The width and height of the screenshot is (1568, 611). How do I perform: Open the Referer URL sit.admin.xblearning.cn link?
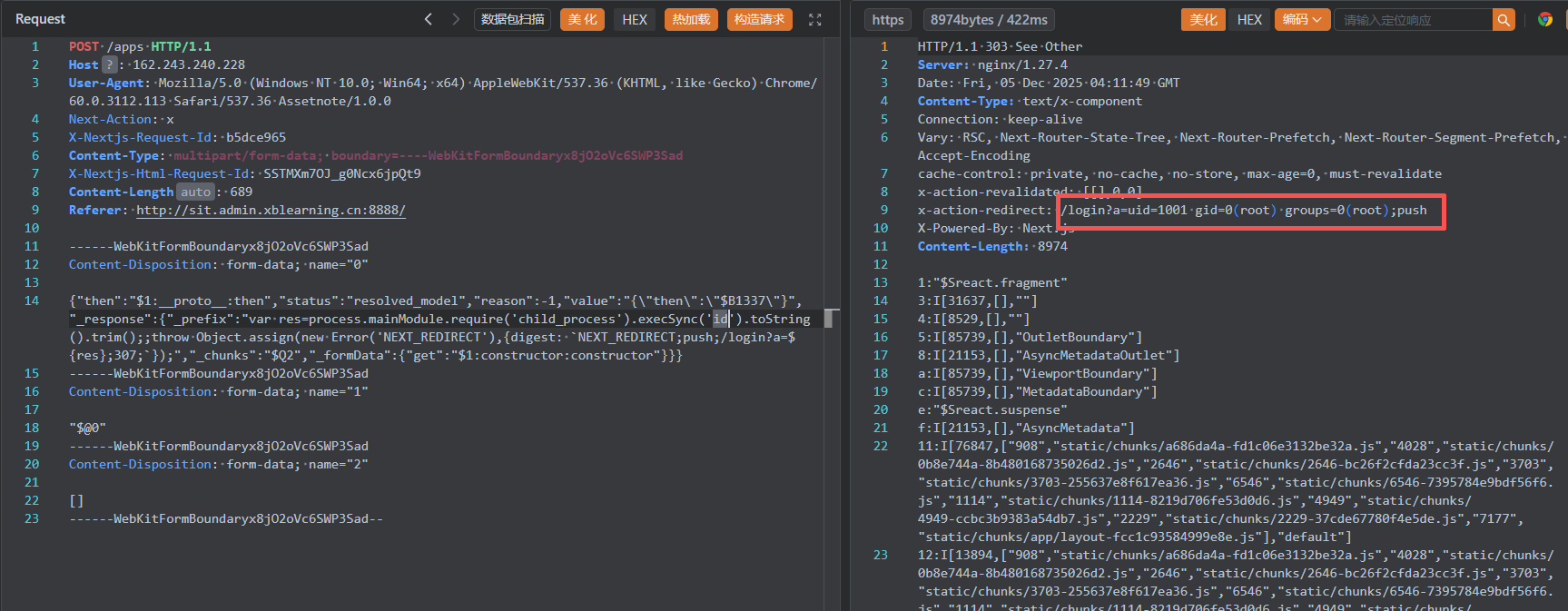(x=271, y=210)
